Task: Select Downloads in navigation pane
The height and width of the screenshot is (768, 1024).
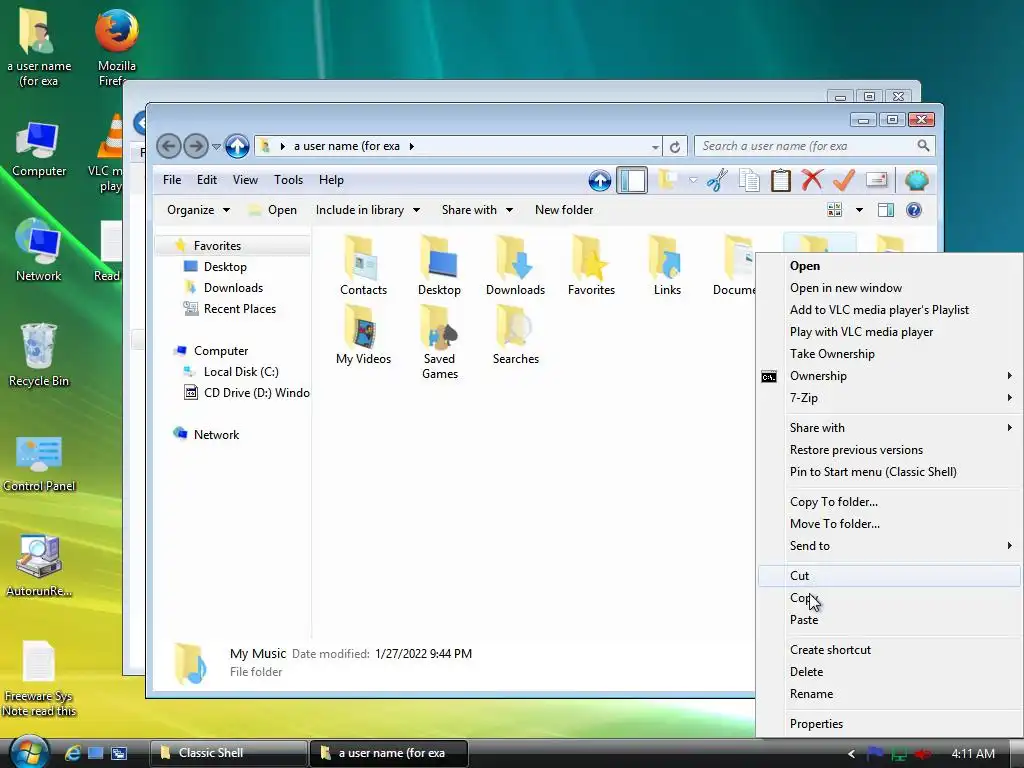Action: (x=233, y=287)
